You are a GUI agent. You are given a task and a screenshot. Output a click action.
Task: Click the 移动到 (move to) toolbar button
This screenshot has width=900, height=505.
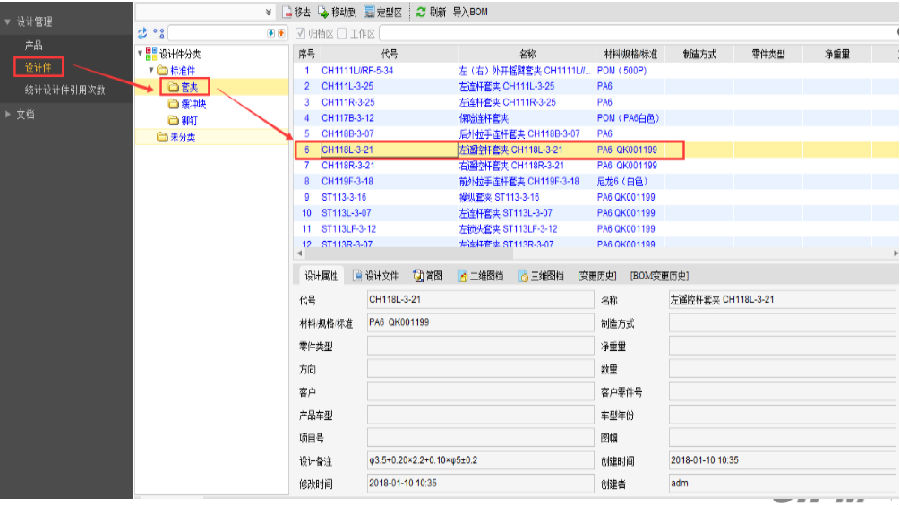tap(337, 12)
